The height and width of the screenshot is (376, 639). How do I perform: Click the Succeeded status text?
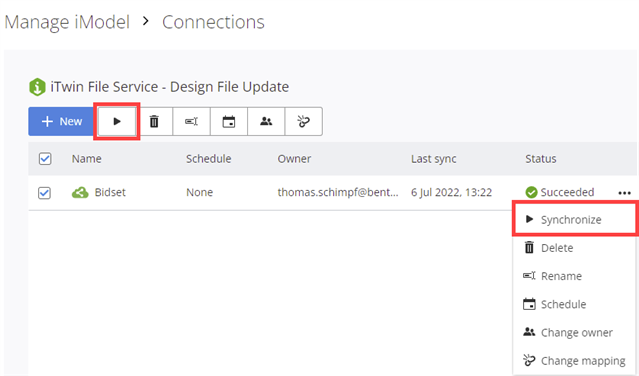click(x=567, y=192)
